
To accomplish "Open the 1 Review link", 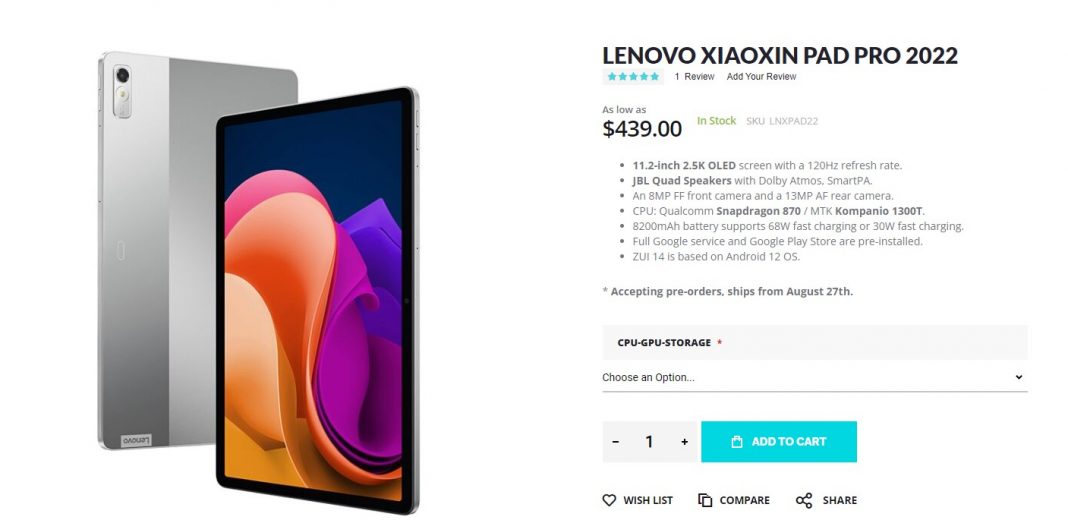I will tap(694, 76).
